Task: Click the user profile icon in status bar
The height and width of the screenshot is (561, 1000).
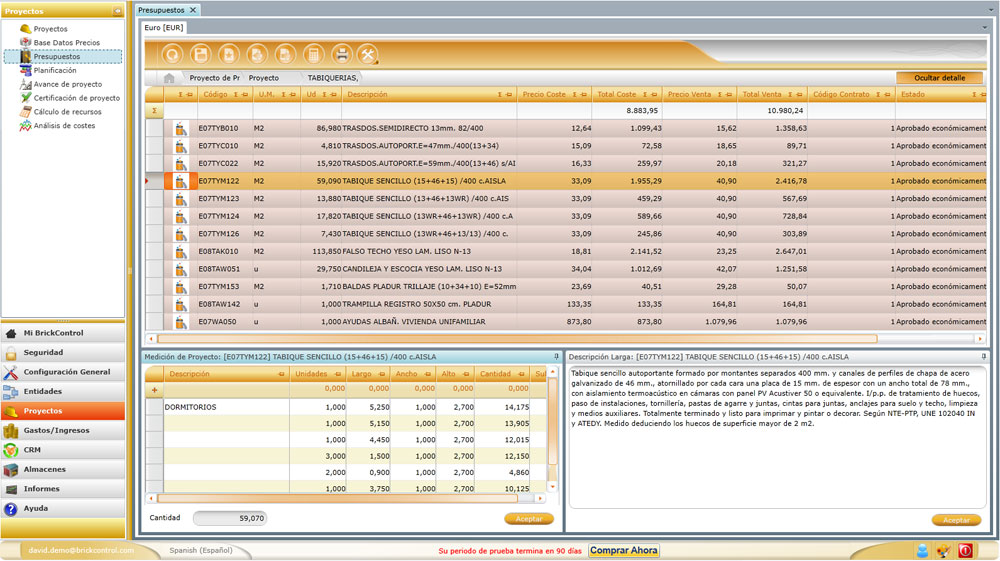Action: click(922, 551)
